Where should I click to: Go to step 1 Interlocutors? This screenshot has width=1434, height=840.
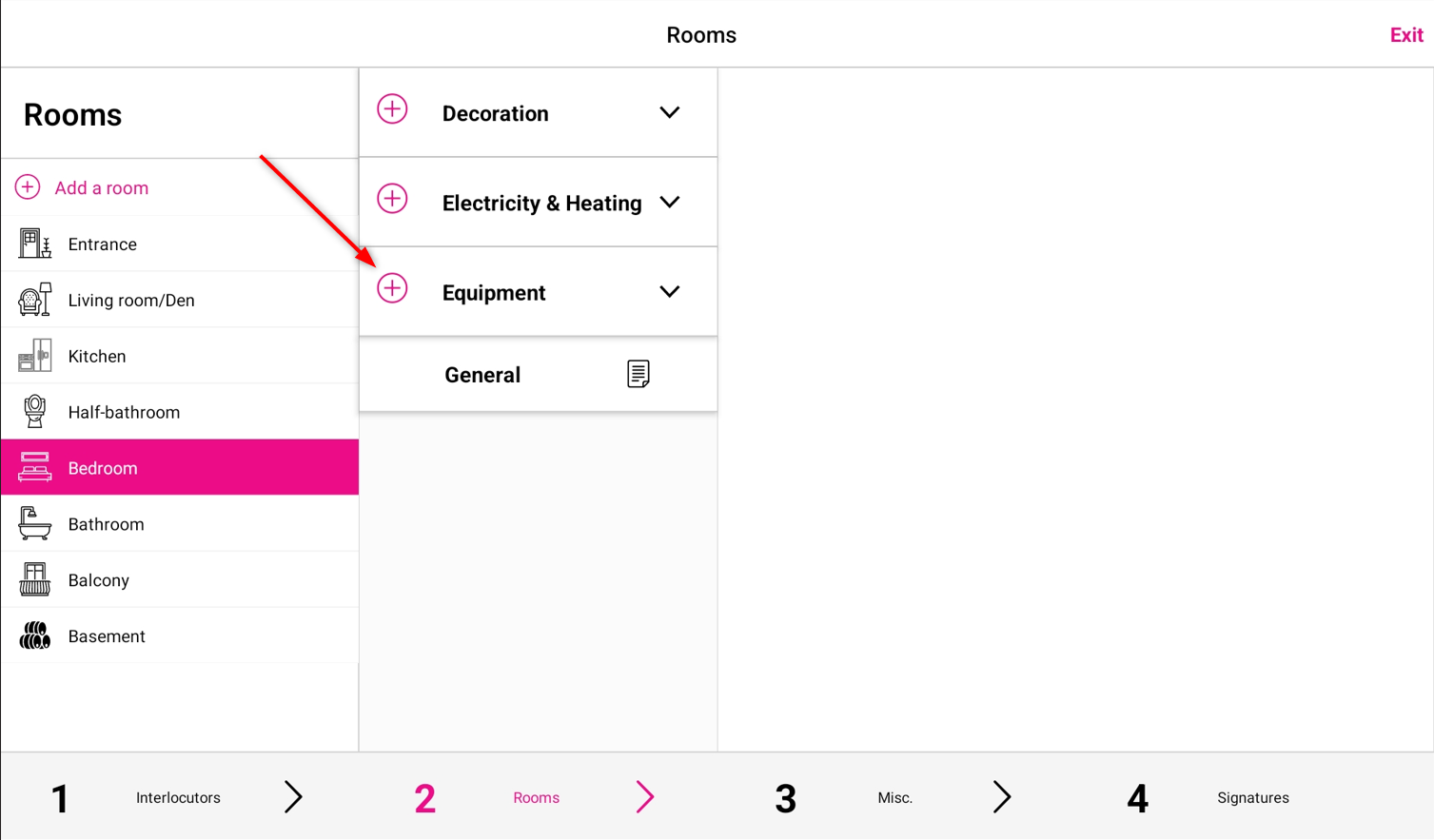coord(178,798)
